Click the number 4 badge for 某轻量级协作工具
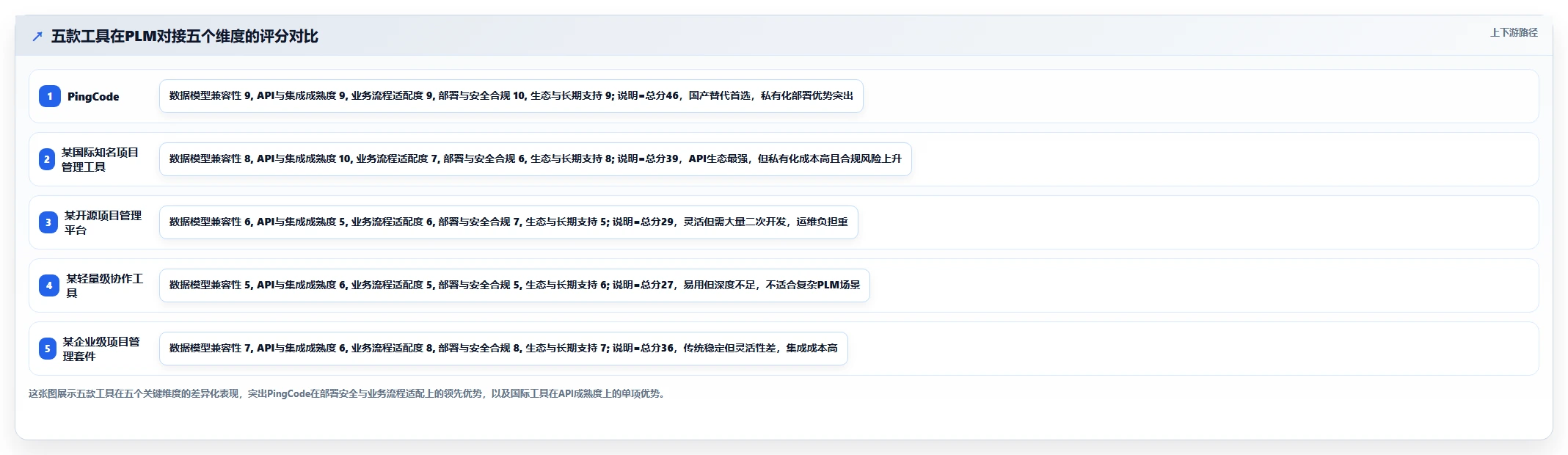Screen dimensions: 1568x455 pyautogui.click(x=49, y=285)
